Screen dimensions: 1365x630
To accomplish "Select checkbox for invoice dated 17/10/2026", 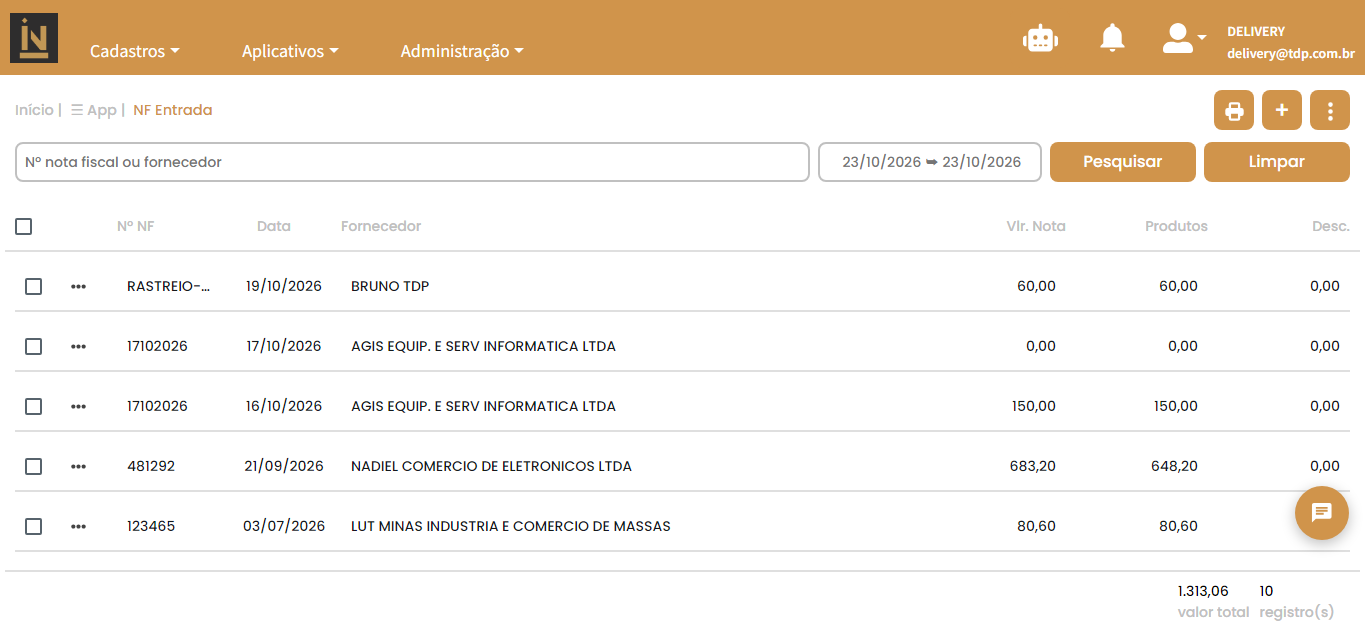I will click(33, 347).
